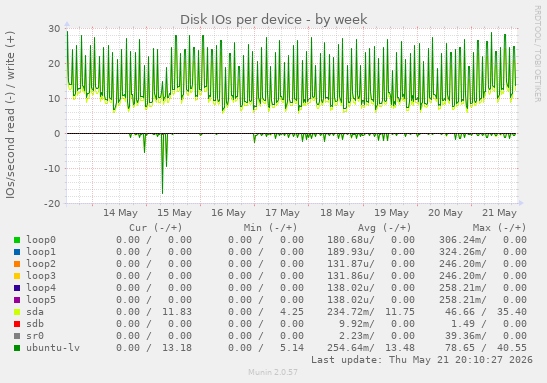Click the y-axis value 30
The image size is (547, 383).
[x=54, y=29]
